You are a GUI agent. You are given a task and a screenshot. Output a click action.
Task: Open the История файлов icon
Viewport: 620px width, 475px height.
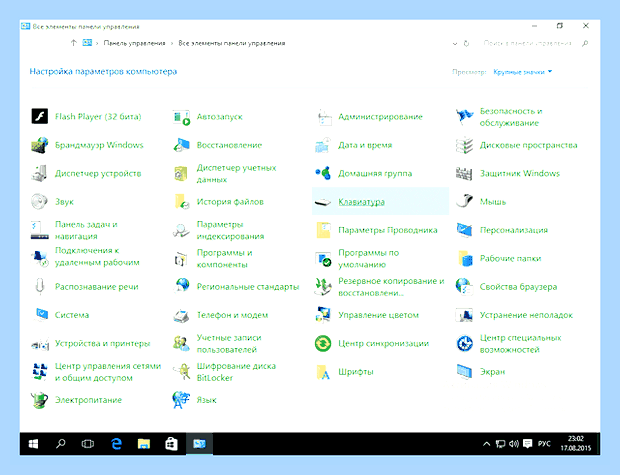[x=182, y=202]
